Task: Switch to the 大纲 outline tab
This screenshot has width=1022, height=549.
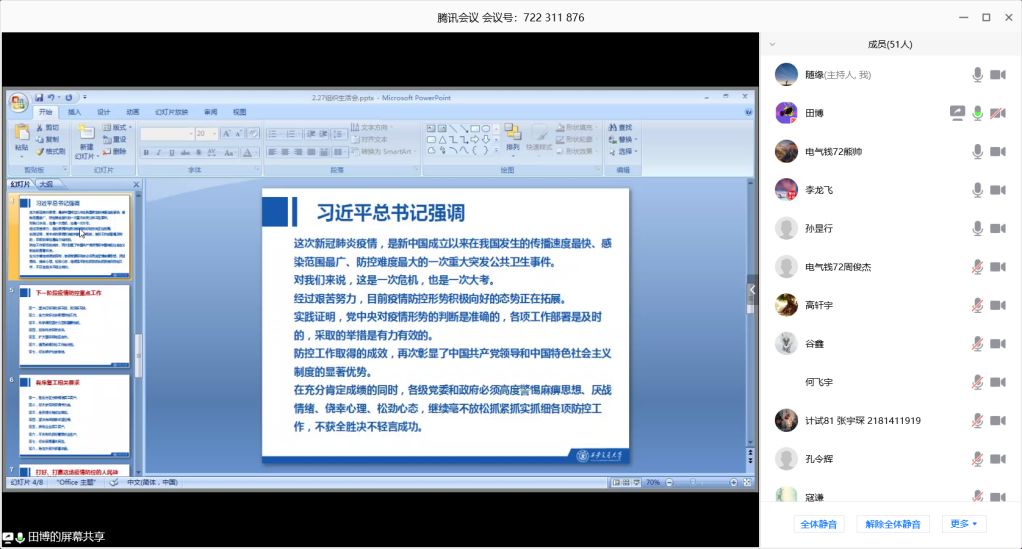Action: tap(46, 184)
